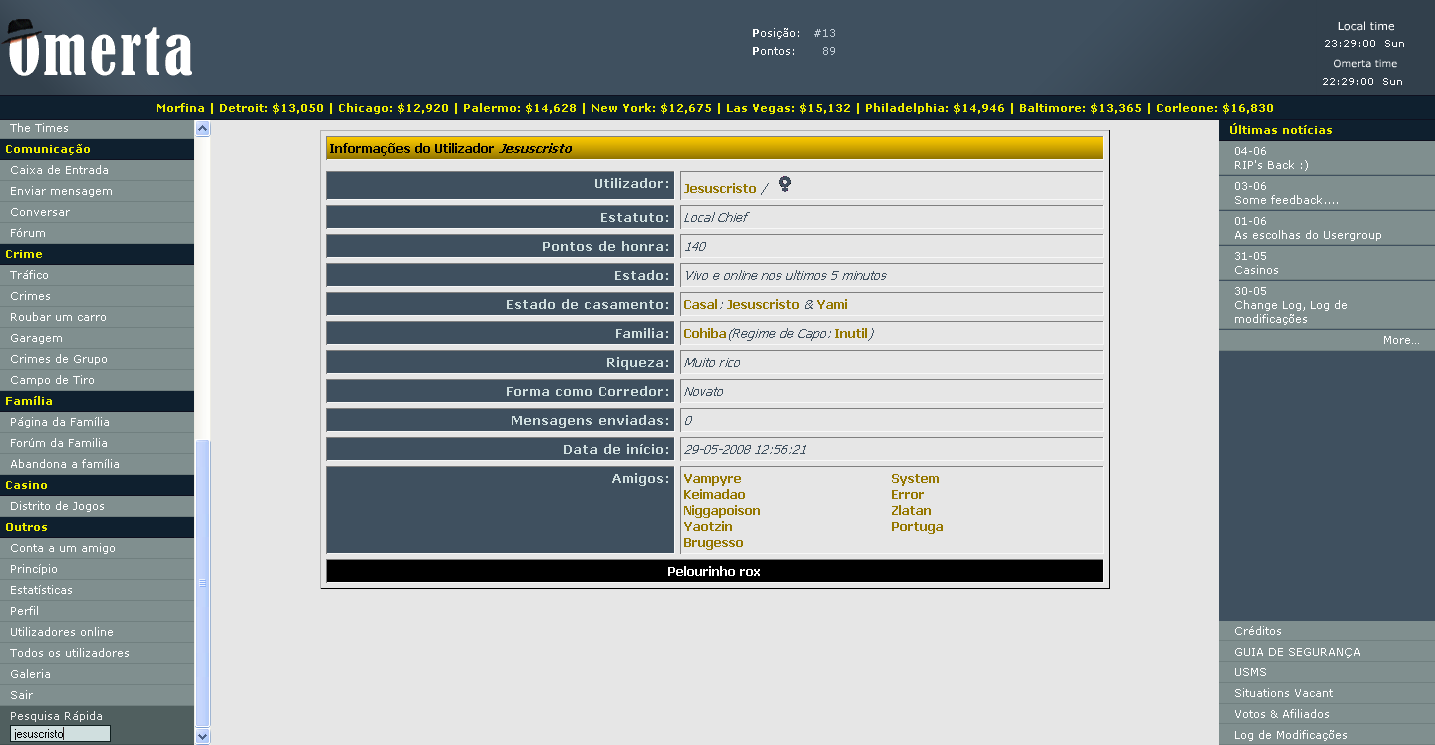Open Distrito de Jogos casino page
This screenshot has height=745, width=1435.
[x=57, y=506]
